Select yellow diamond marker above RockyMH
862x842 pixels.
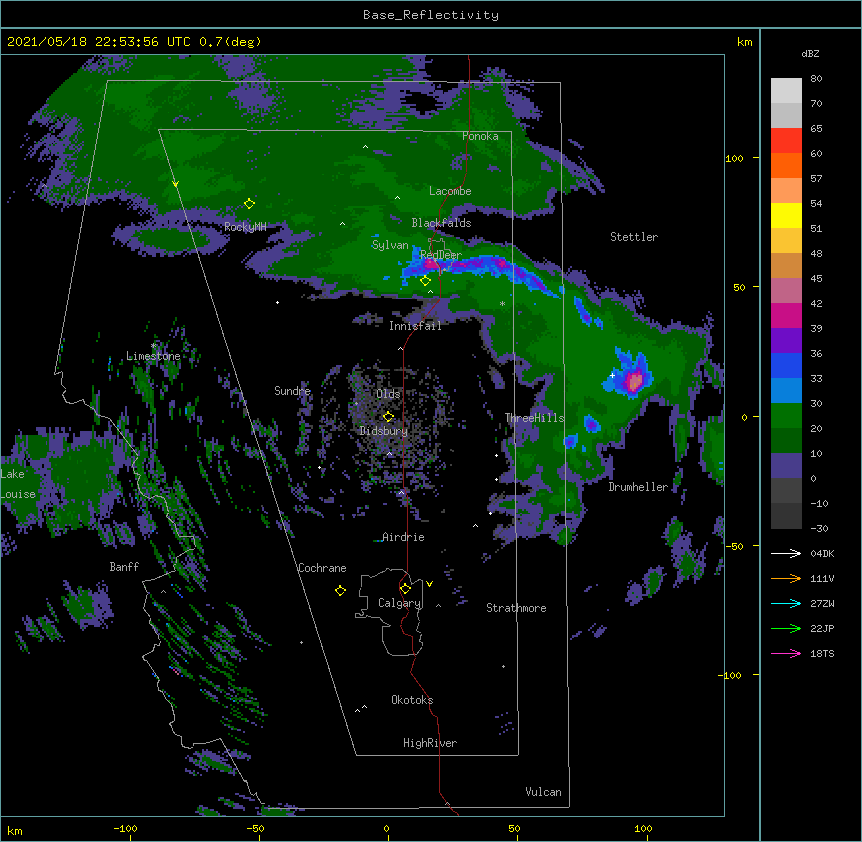pos(249,204)
